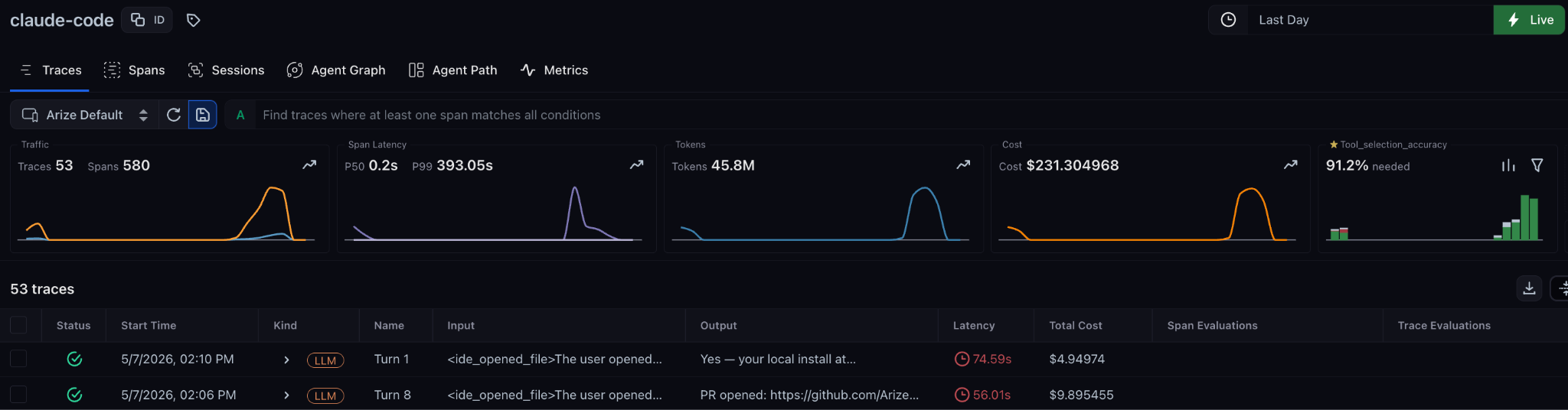Switch to the Spans tab
The height and width of the screenshot is (410, 1568).
pyautogui.click(x=135, y=70)
